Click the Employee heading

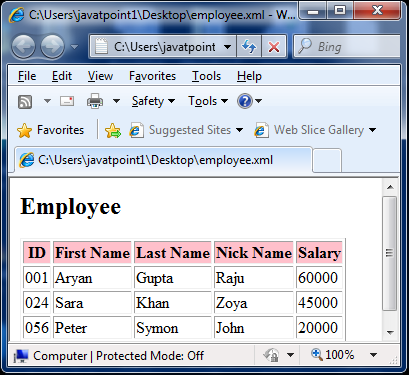tap(71, 207)
